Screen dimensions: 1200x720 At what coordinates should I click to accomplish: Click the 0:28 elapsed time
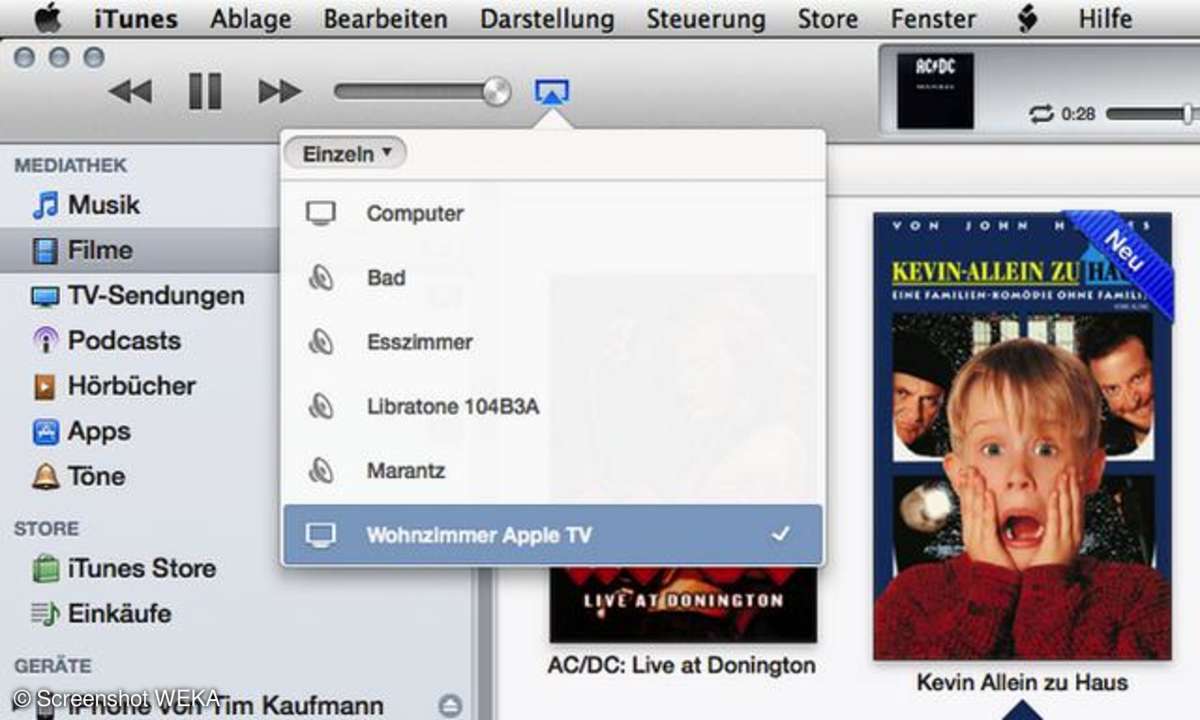click(1078, 114)
